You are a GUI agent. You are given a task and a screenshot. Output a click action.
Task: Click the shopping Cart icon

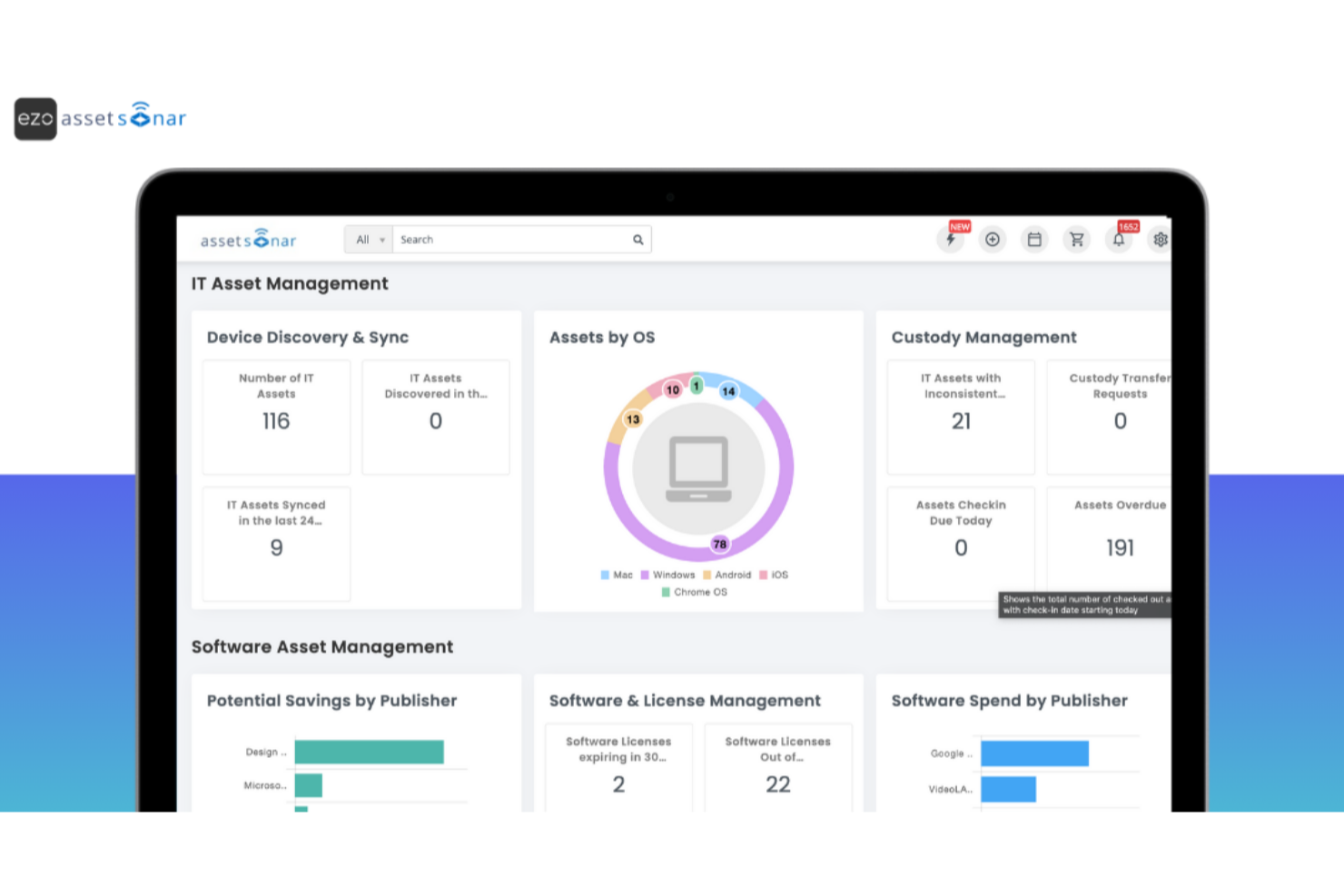[x=1076, y=239]
